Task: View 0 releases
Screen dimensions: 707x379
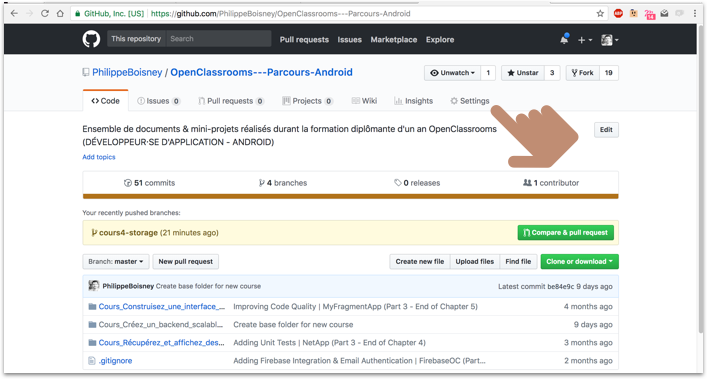Action: tap(417, 183)
